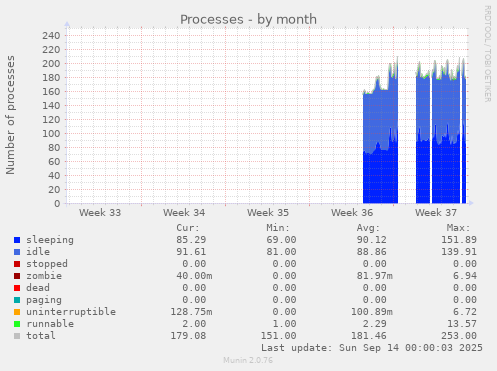Click the 'Week 37' axis label
The width and height of the screenshot is (497, 371).
436,213
